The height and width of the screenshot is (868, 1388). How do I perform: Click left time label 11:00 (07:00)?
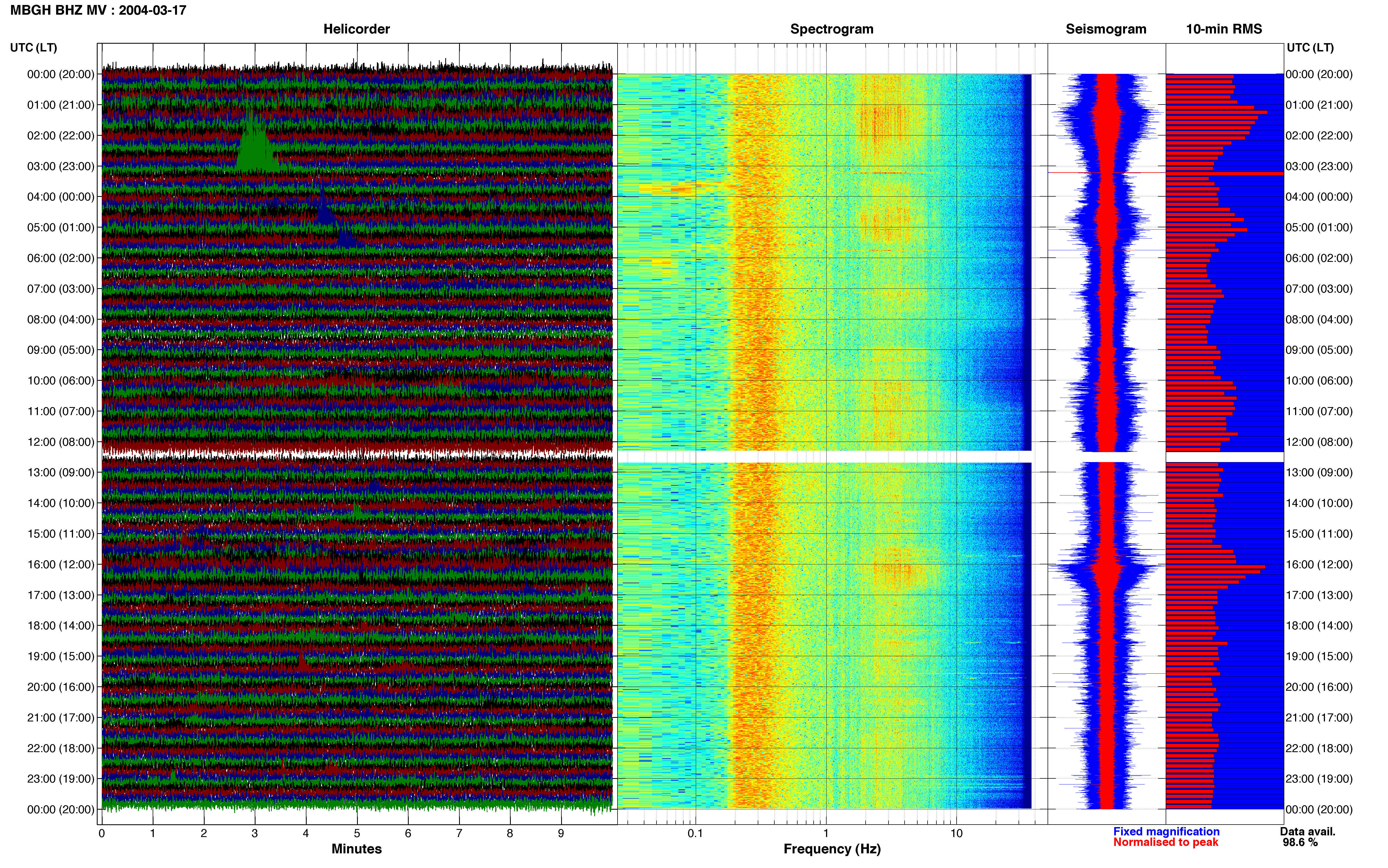coord(60,411)
